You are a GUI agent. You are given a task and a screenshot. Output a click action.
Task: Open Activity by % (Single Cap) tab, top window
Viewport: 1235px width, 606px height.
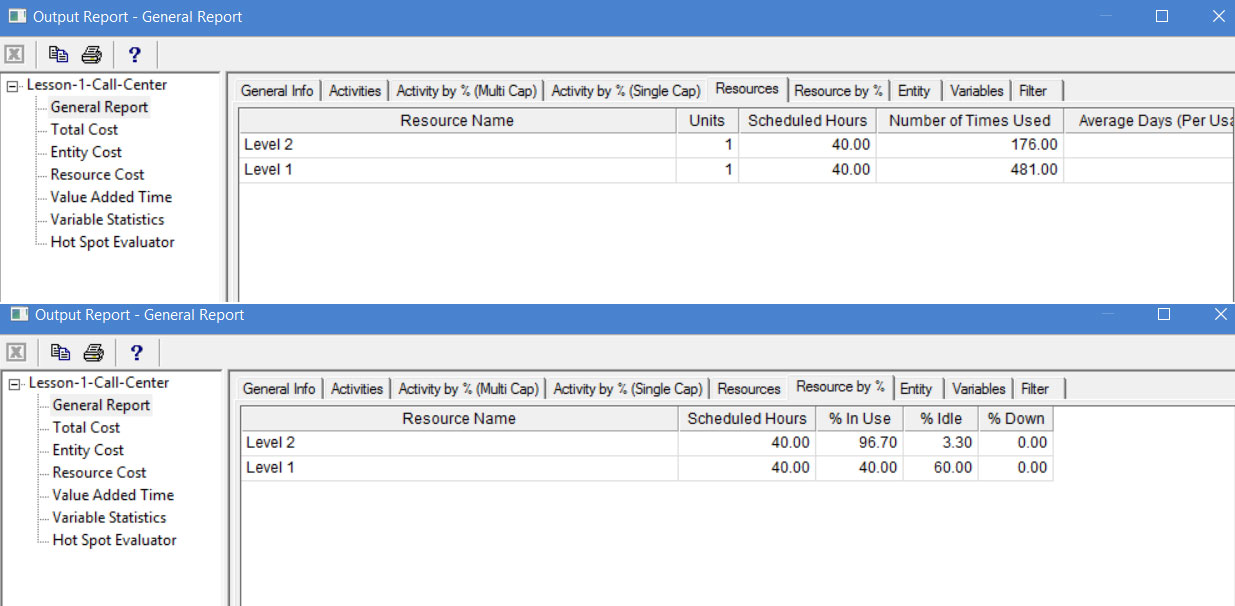click(626, 91)
